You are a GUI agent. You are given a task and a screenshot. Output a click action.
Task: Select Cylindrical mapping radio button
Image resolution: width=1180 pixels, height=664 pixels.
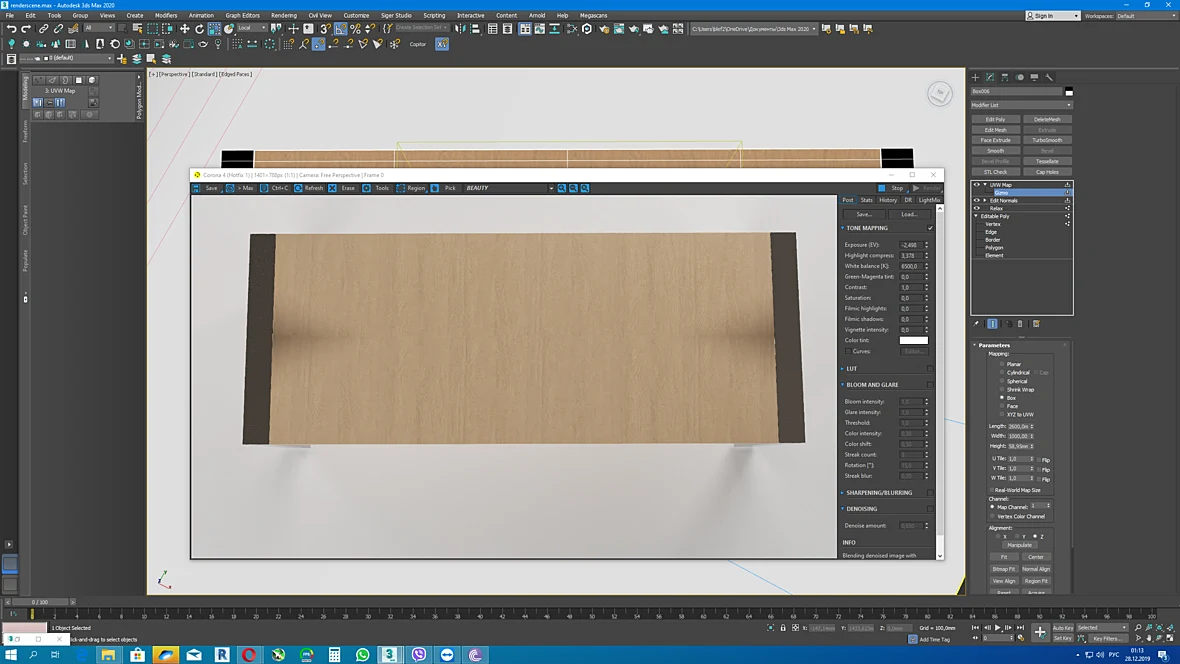coord(1002,373)
